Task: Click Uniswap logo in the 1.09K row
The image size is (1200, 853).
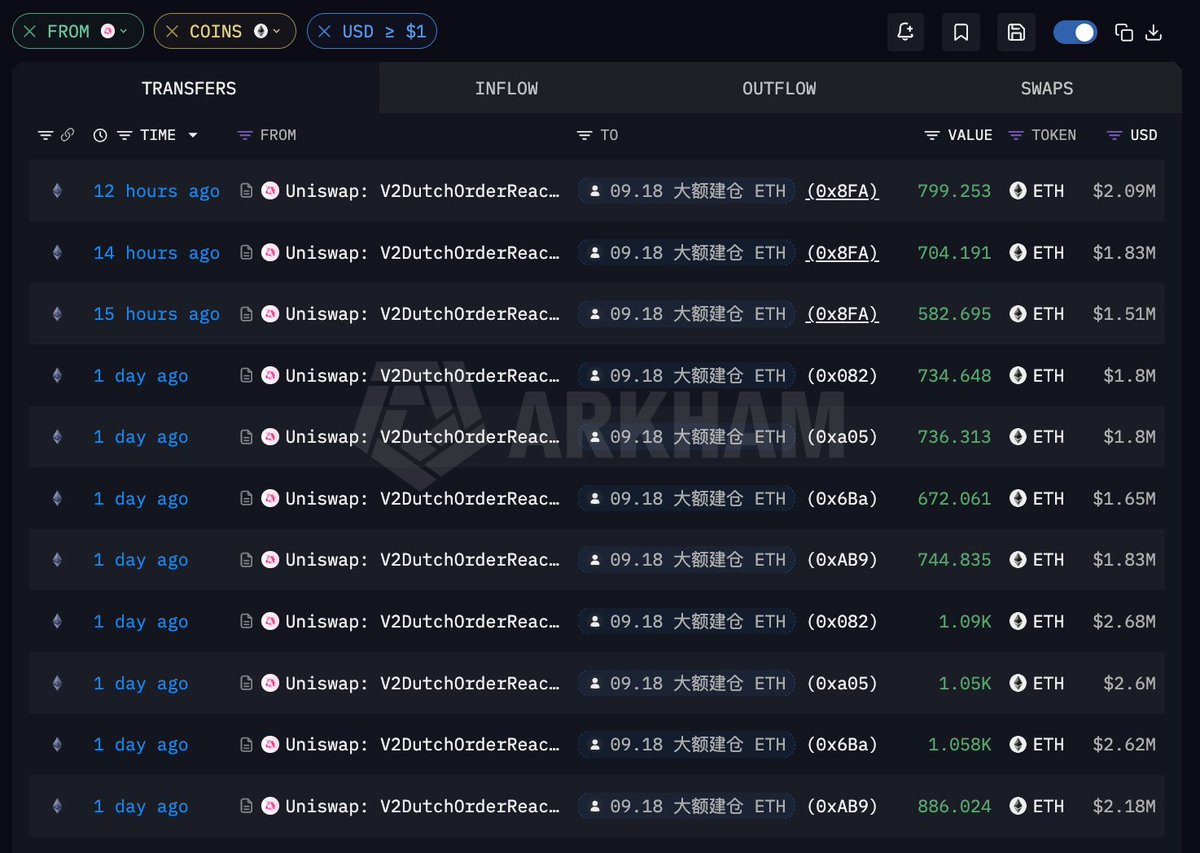Action: [x=270, y=622]
